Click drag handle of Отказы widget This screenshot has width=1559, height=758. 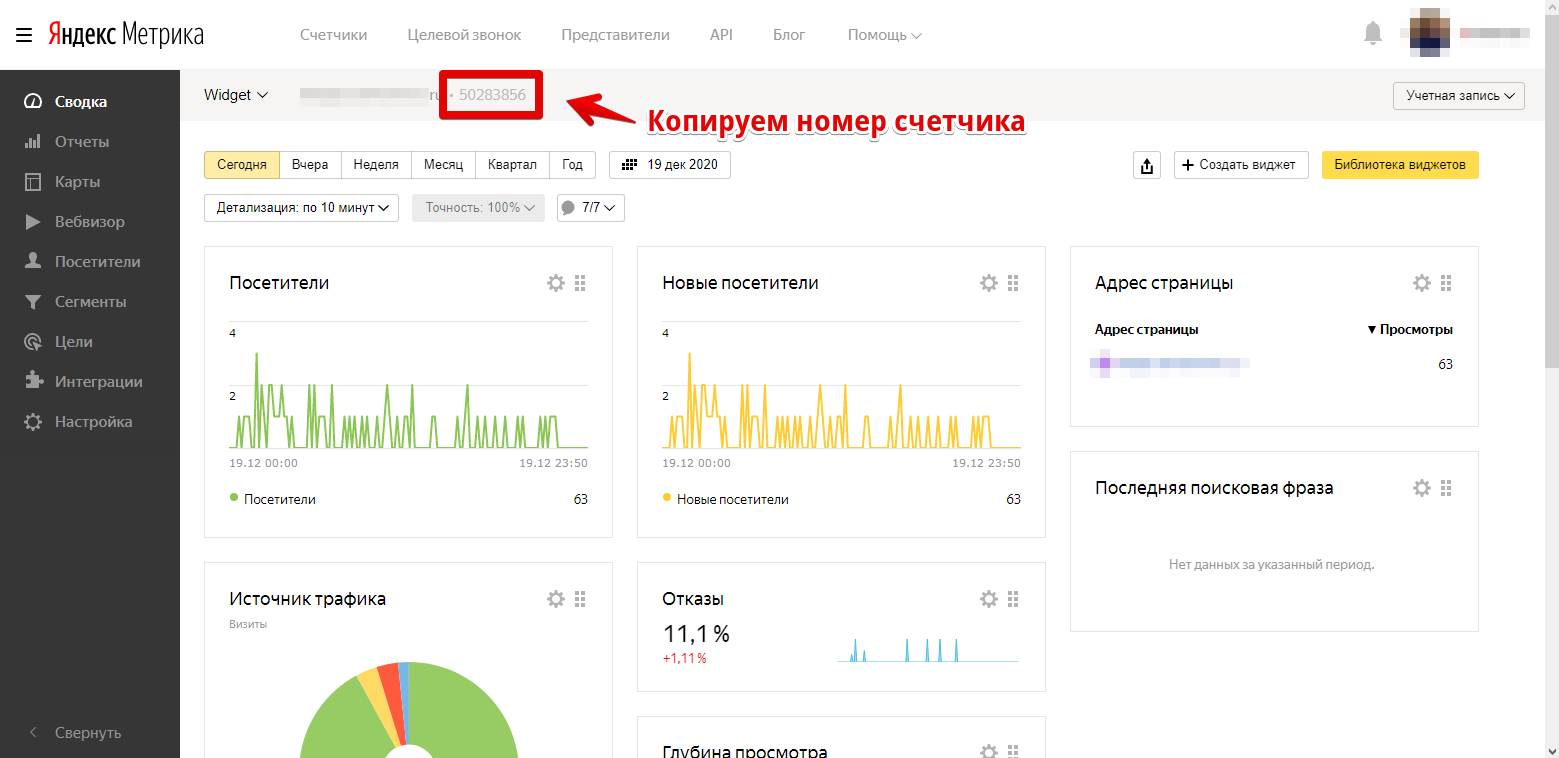(x=1013, y=599)
